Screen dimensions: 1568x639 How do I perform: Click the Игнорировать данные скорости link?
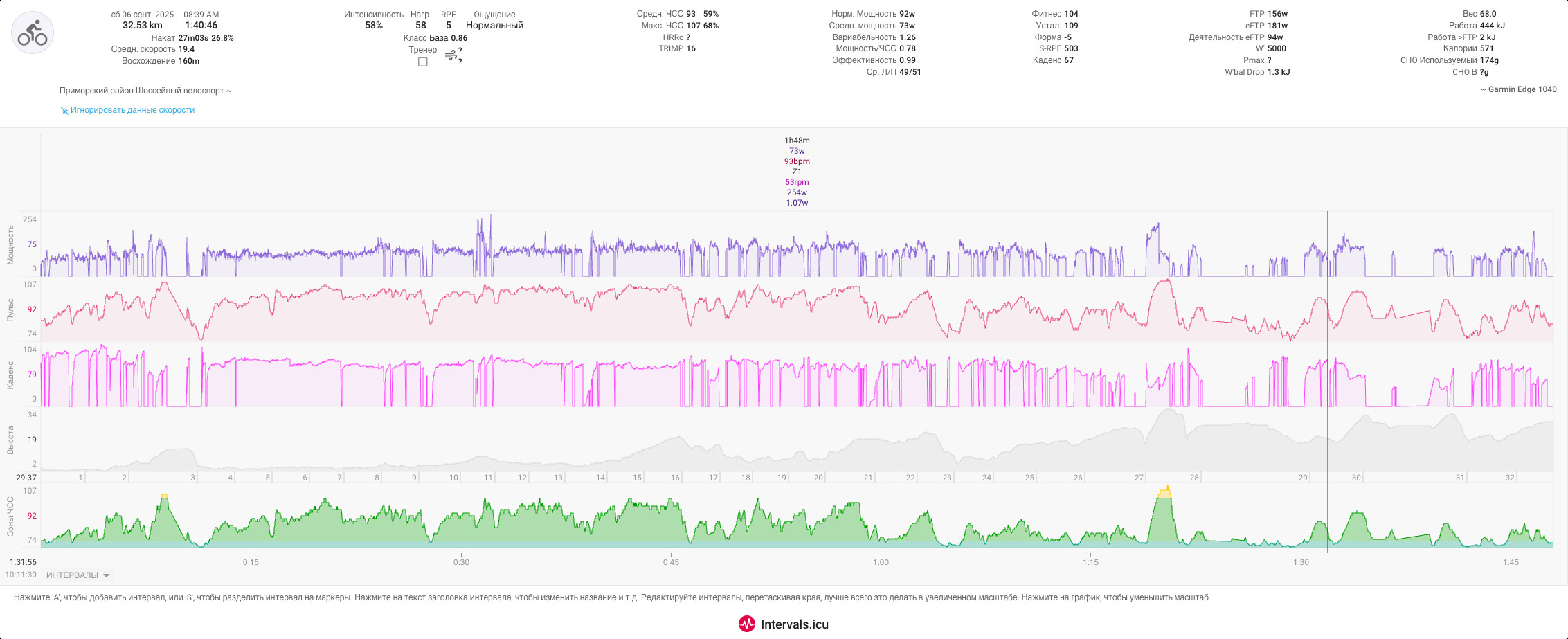tap(132, 110)
